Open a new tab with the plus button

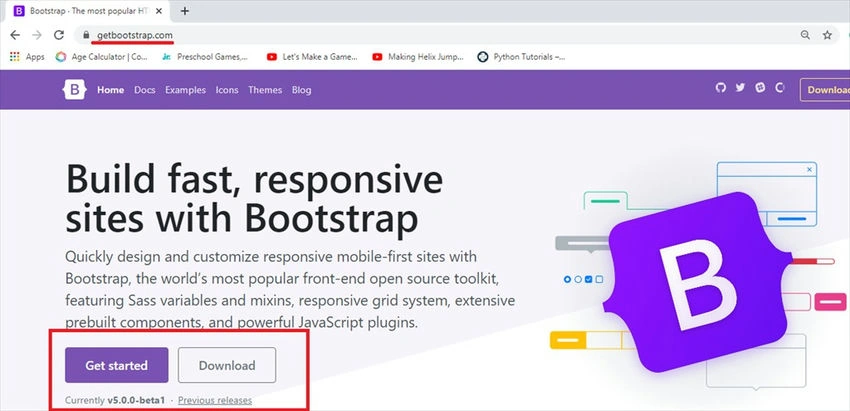[185, 11]
